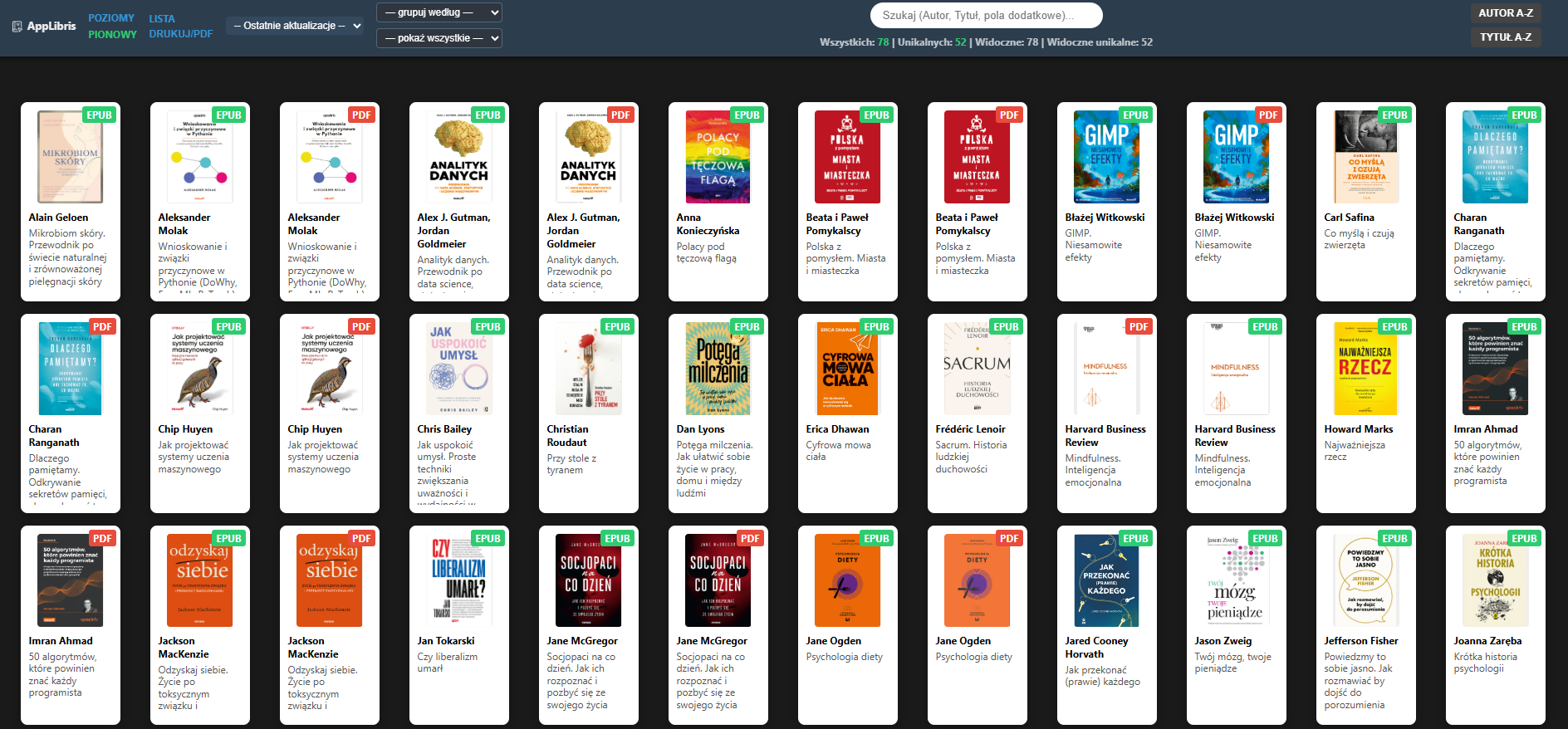Switch to PIONOWY layout
This screenshot has height=729, width=1568.
click(x=112, y=35)
